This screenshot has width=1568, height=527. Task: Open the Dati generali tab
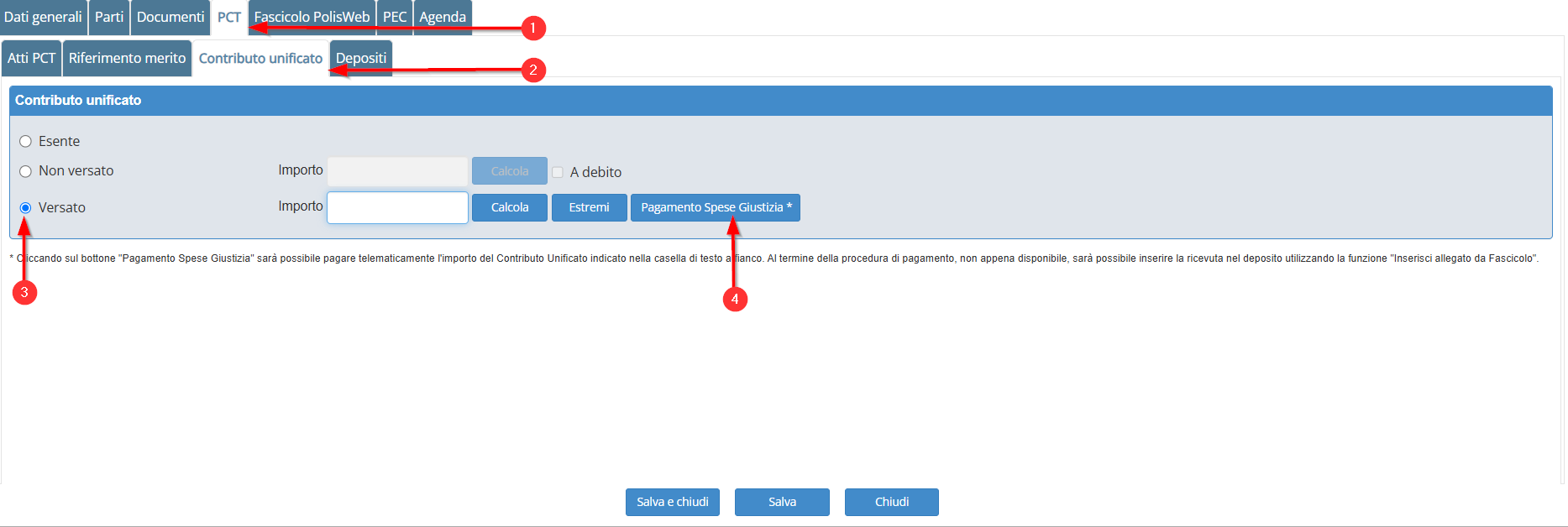click(43, 17)
